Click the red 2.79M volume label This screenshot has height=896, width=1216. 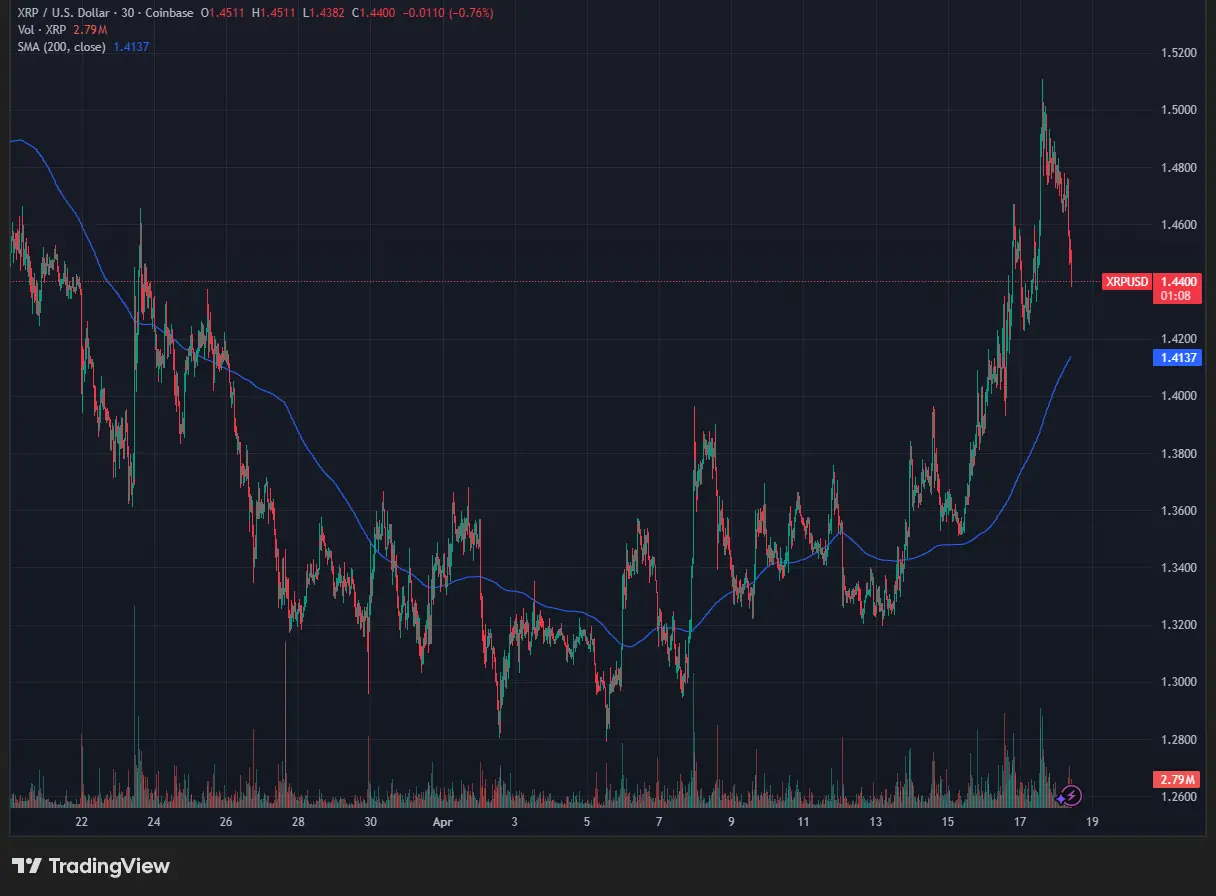coord(1177,779)
